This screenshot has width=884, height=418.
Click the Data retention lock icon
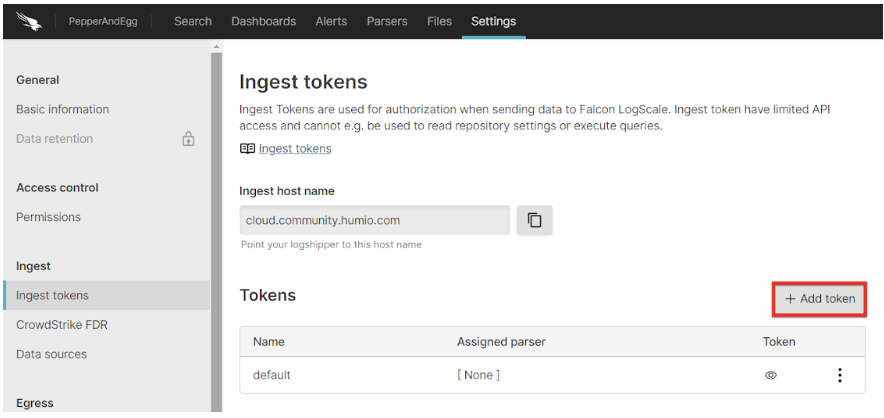tap(188, 139)
